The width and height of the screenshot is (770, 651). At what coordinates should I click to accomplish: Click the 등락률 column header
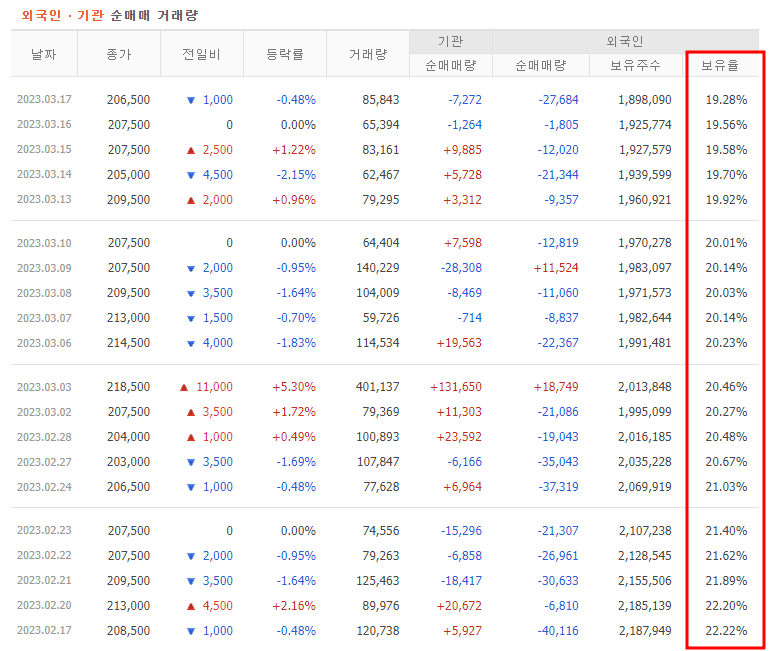pyautogui.click(x=285, y=54)
